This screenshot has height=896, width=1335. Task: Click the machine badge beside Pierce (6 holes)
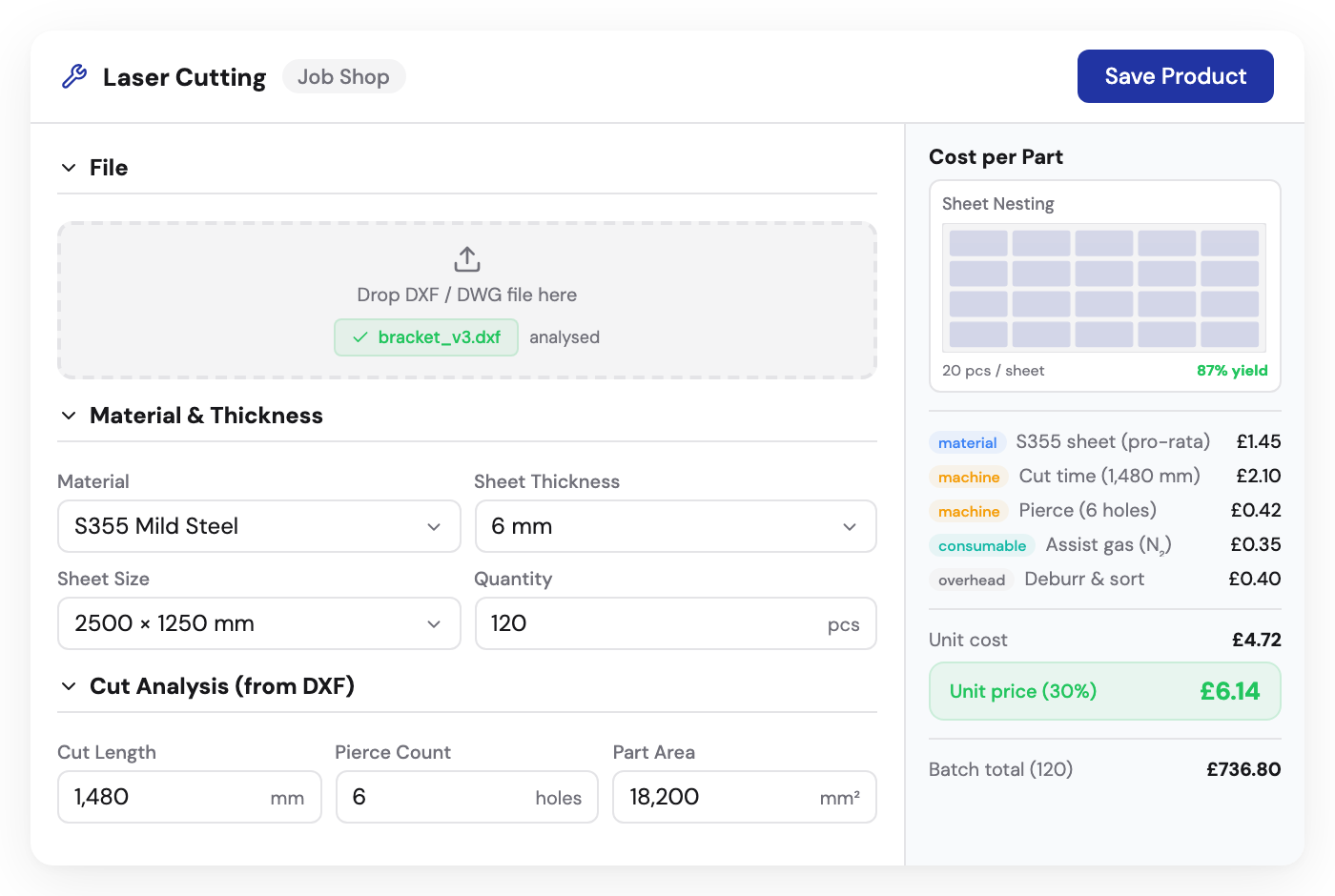968,511
